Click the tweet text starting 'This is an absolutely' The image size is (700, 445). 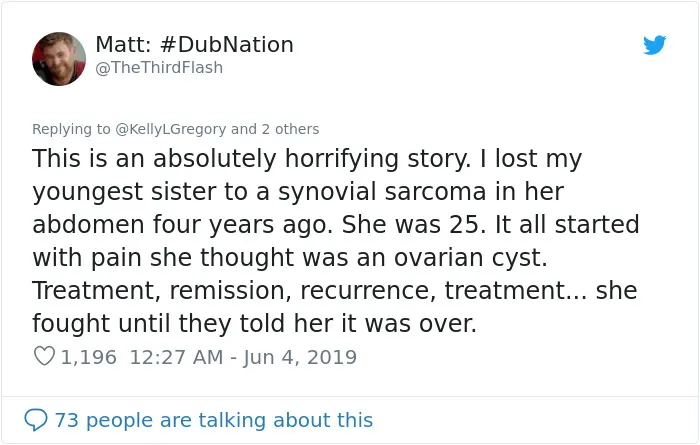click(x=335, y=241)
